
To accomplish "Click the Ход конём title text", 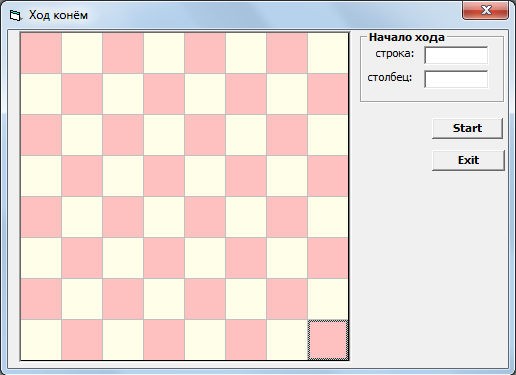I will (x=58, y=15).
